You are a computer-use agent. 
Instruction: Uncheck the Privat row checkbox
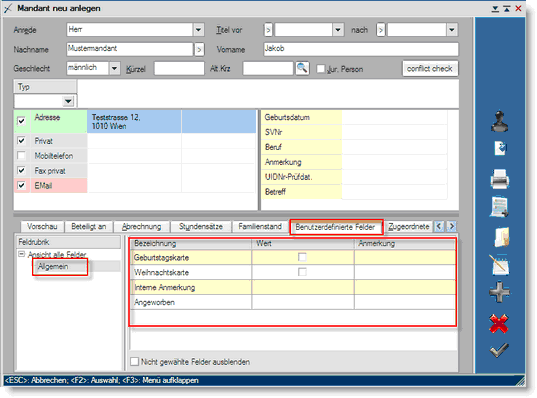[21, 141]
